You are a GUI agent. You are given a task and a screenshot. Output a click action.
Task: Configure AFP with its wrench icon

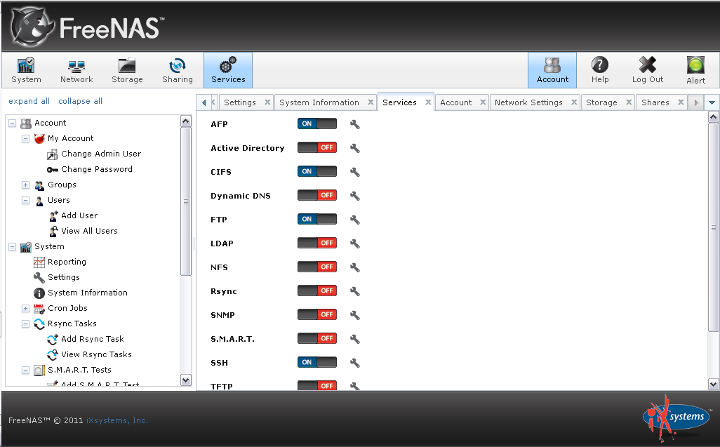(x=354, y=124)
